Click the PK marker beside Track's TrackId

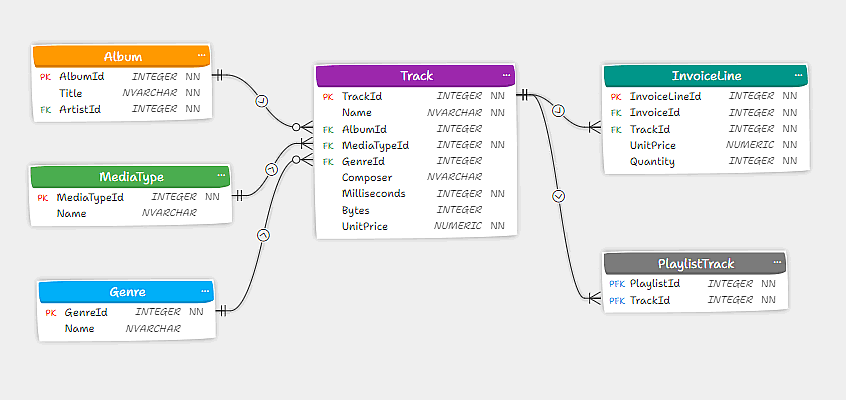[328, 97]
